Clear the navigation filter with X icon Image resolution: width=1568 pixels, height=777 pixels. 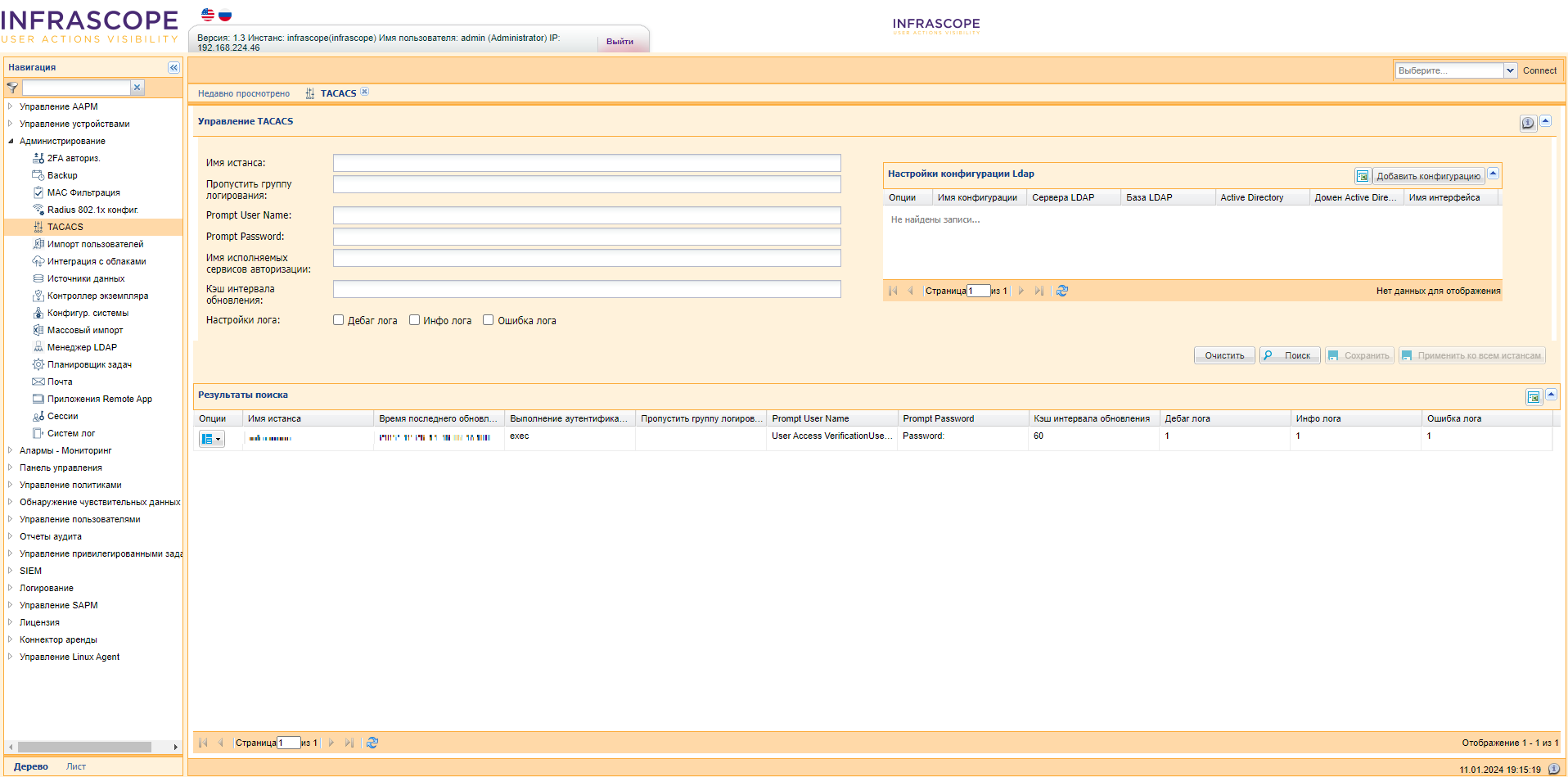point(137,87)
